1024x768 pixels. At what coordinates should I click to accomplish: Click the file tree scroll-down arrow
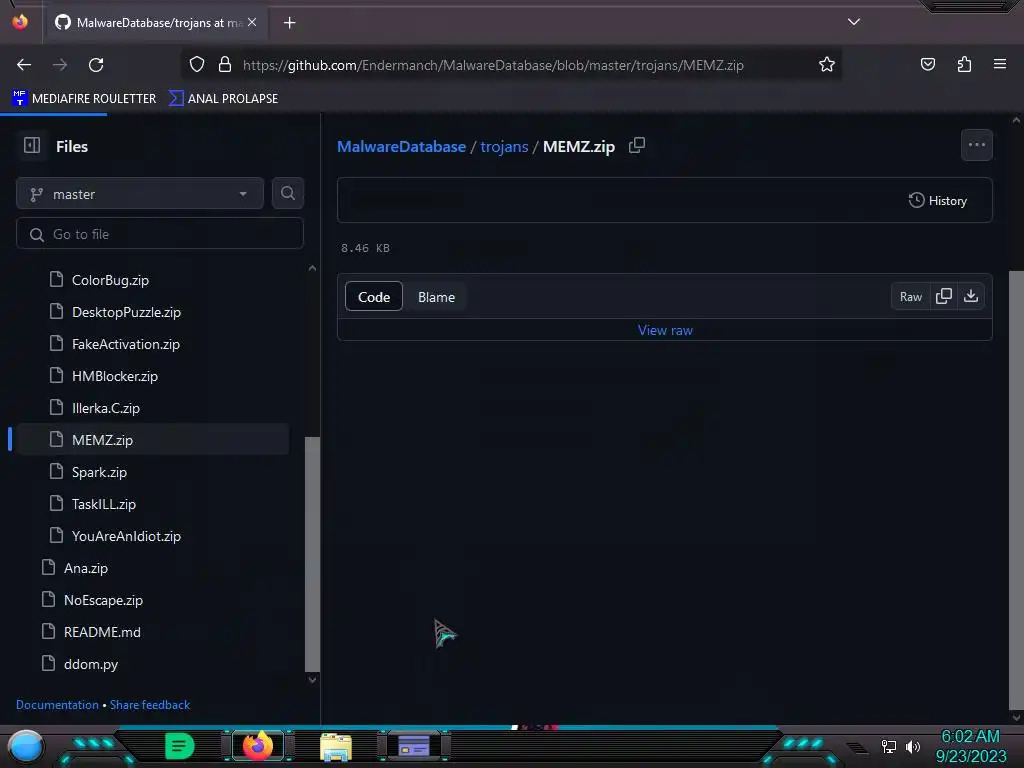pyautogui.click(x=312, y=680)
